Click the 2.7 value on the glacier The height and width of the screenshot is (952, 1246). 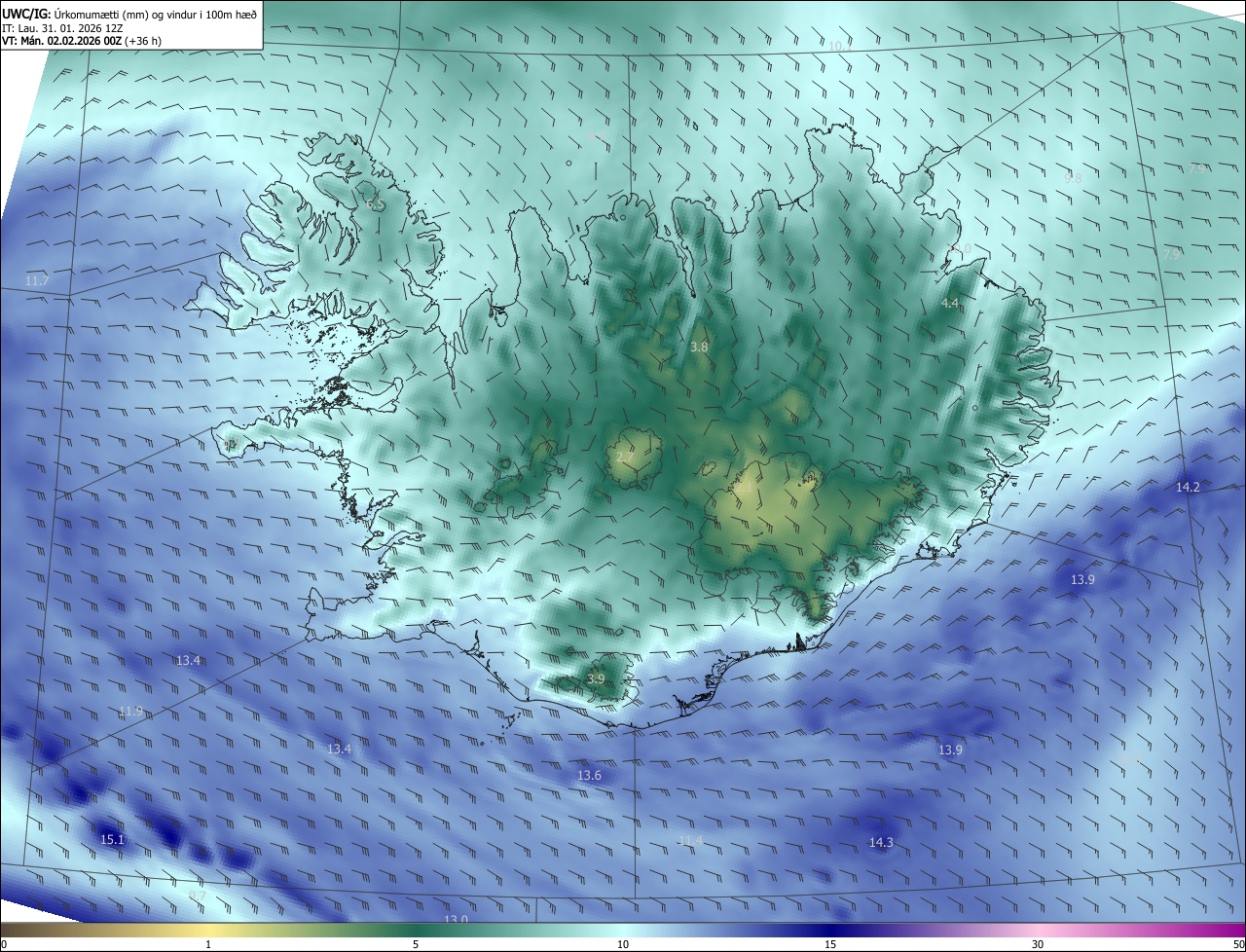(x=625, y=456)
